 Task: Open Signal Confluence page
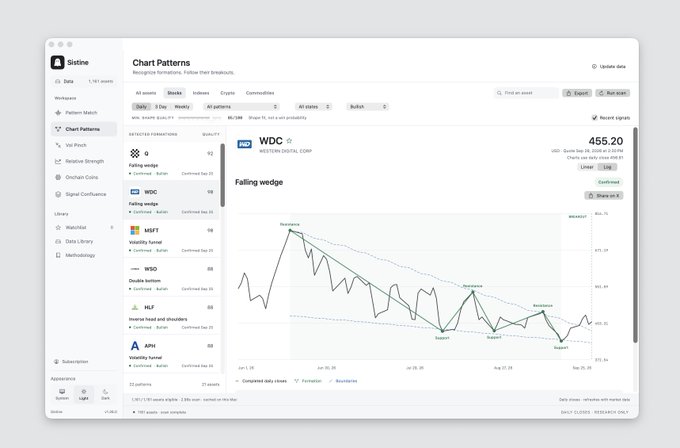tap(85, 194)
